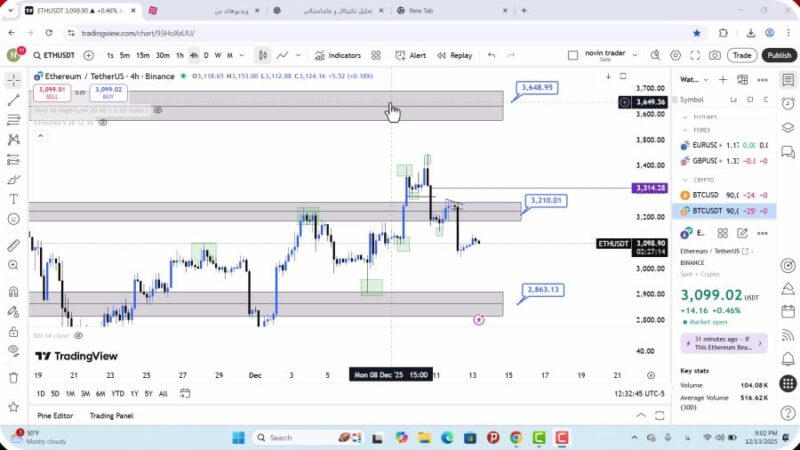This screenshot has width=800, height=450.
Task: Click the Replay button
Action: click(455, 55)
